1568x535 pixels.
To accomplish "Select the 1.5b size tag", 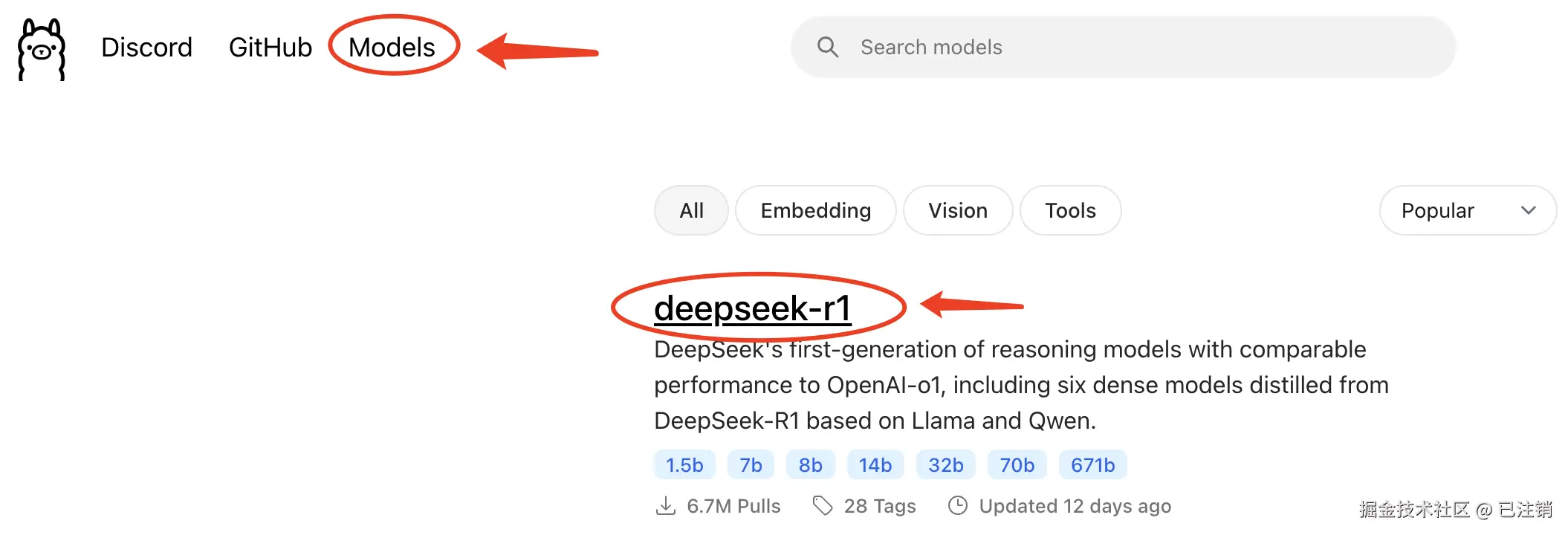I will (x=684, y=465).
